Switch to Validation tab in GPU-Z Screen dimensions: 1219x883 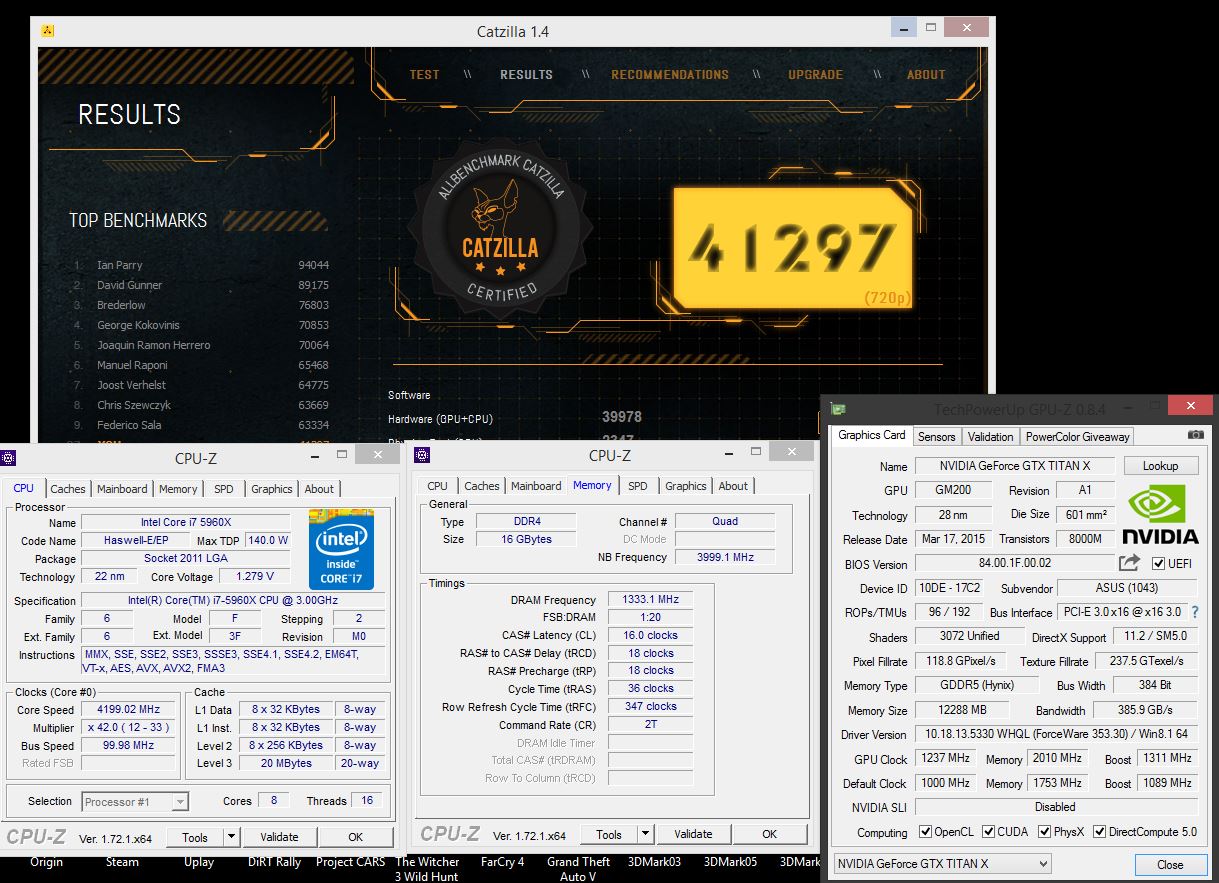click(x=991, y=436)
